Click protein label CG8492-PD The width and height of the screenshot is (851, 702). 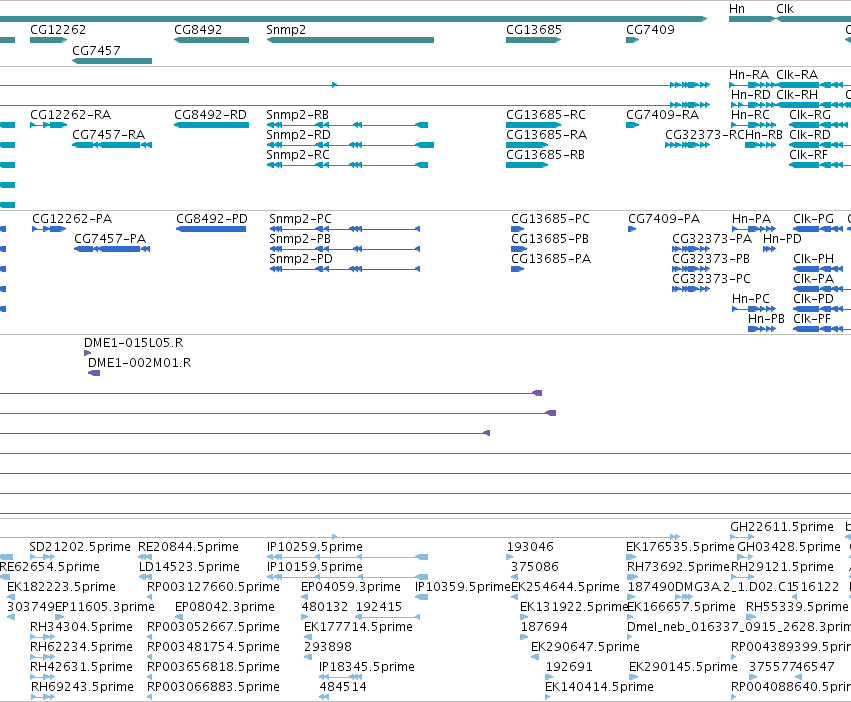(212, 219)
